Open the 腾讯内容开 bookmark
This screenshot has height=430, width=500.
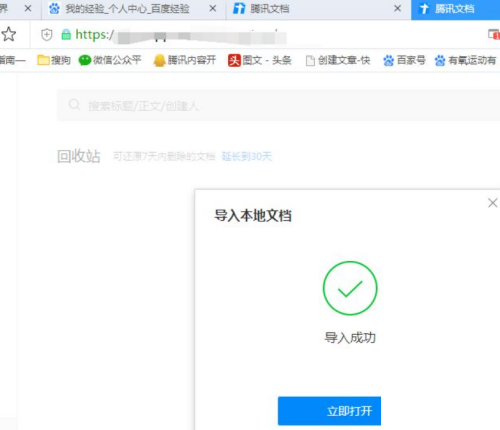click(184, 60)
